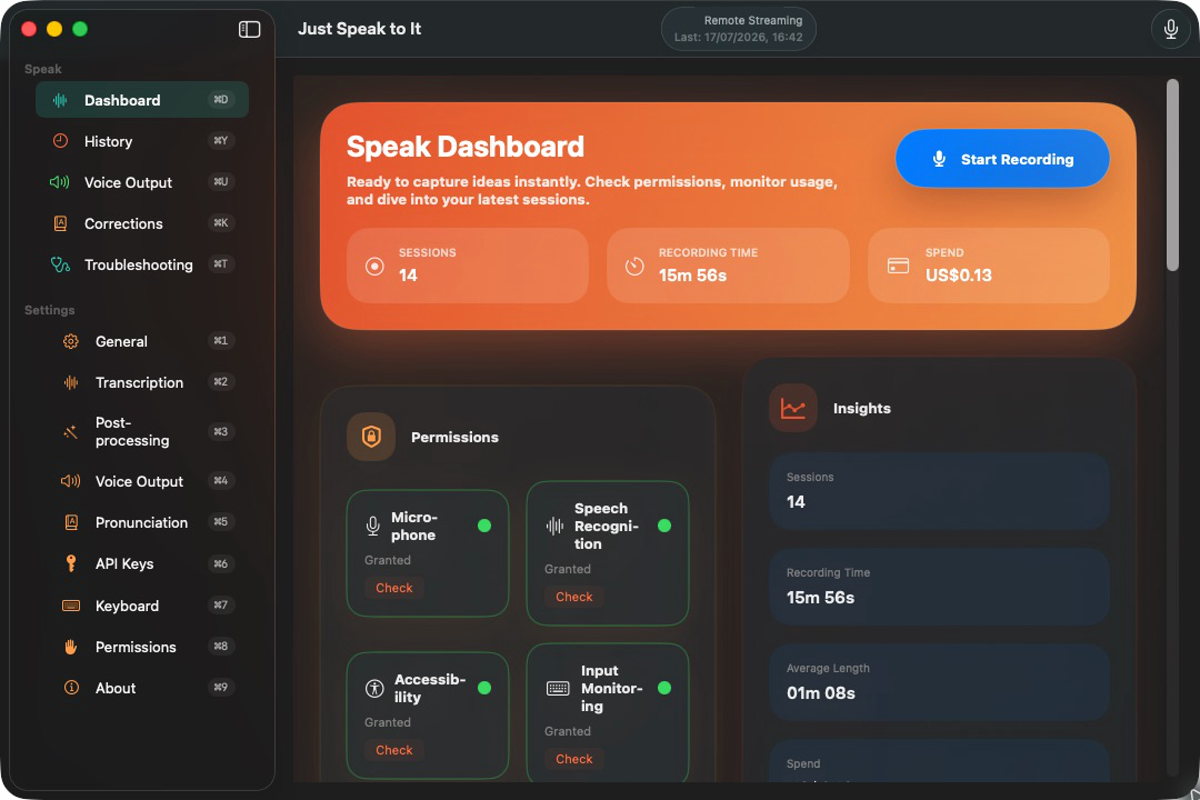Click the green status dot for Speech Recognition
Image resolution: width=1200 pixels, height=800 pixels.
pyautogui.click(x=664, y=526)
